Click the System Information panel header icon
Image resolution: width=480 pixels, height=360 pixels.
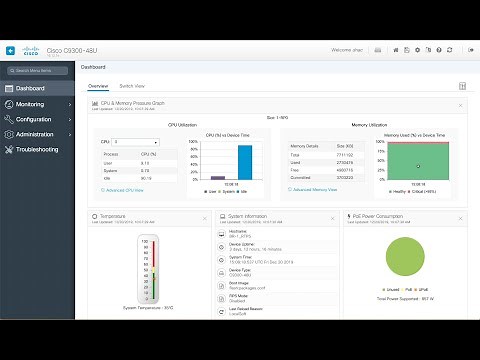pos(223,216)
